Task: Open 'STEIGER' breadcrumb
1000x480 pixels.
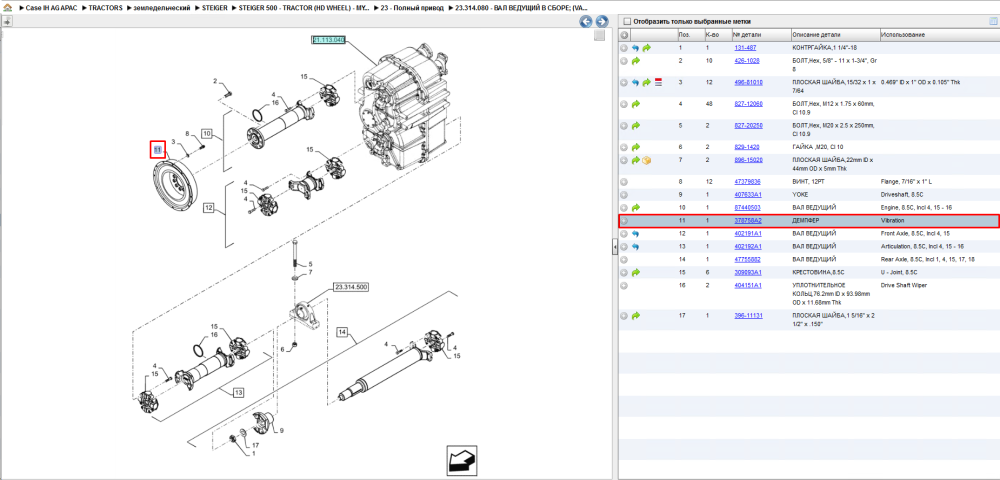Action: coord(214,7)
